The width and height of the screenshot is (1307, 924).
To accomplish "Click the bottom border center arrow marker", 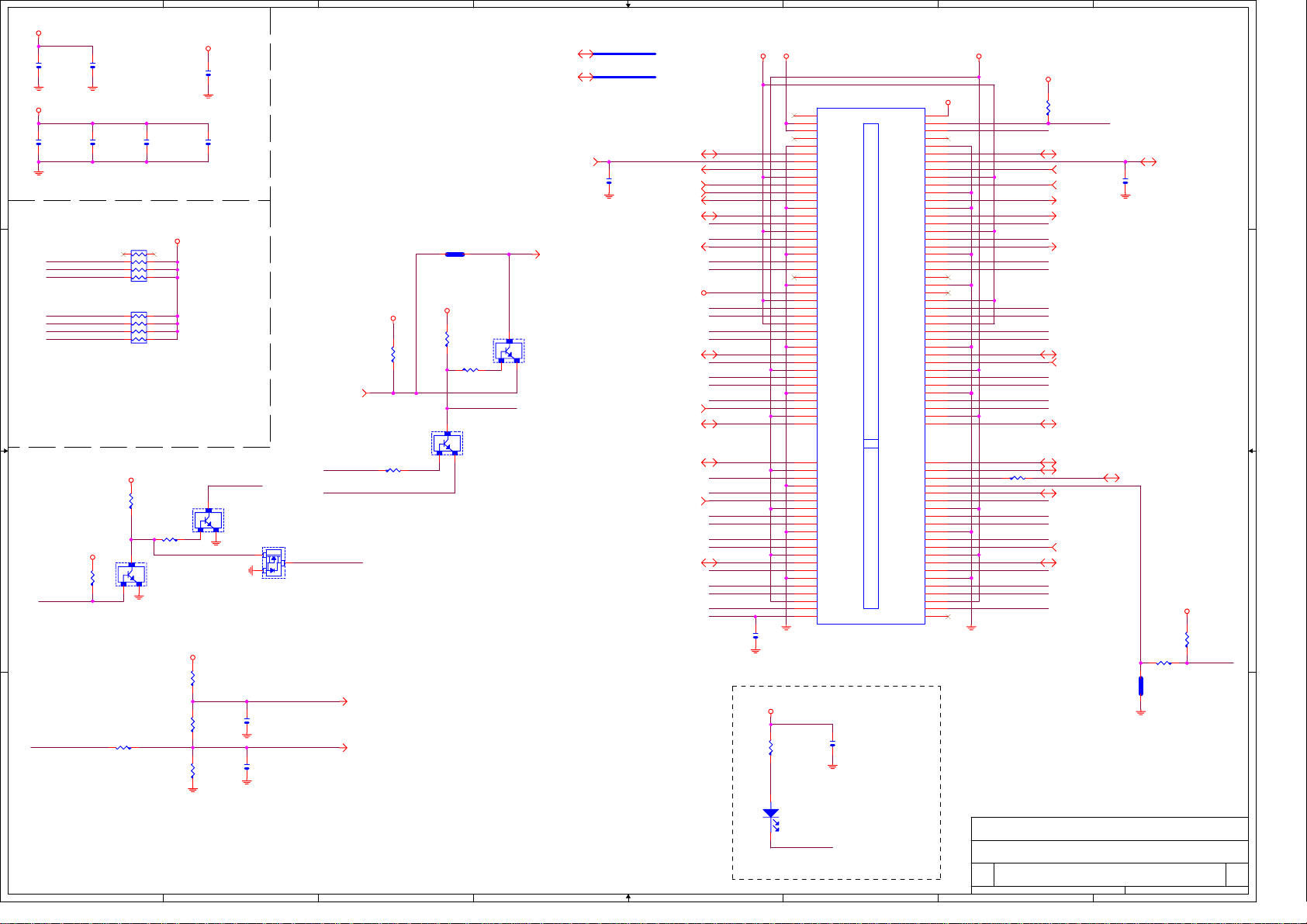I will (x=628, y=898).
